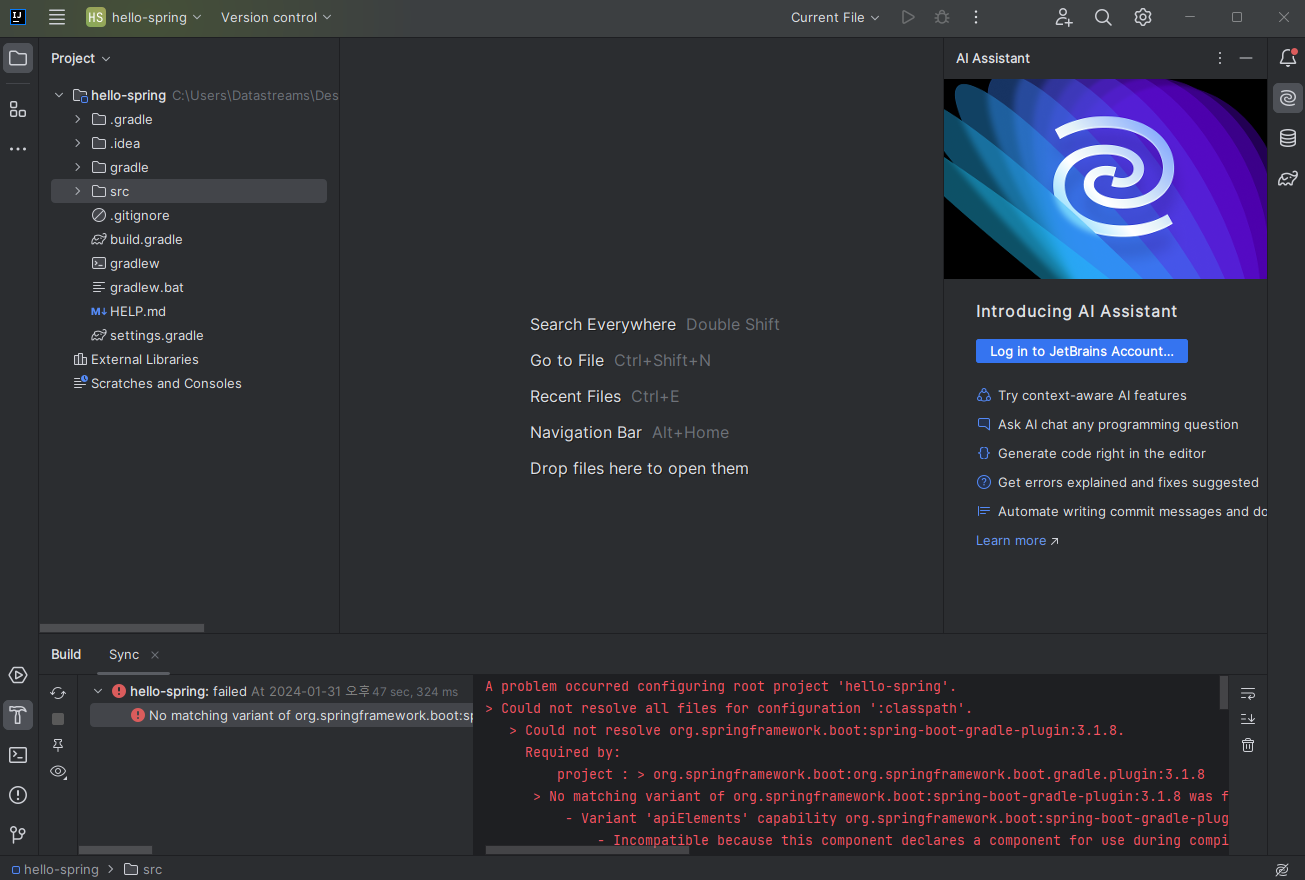Image resolution: width=1305 pixels, height=880 pixels.
Task: Expand the gradle folder
Action: [77, 167]
